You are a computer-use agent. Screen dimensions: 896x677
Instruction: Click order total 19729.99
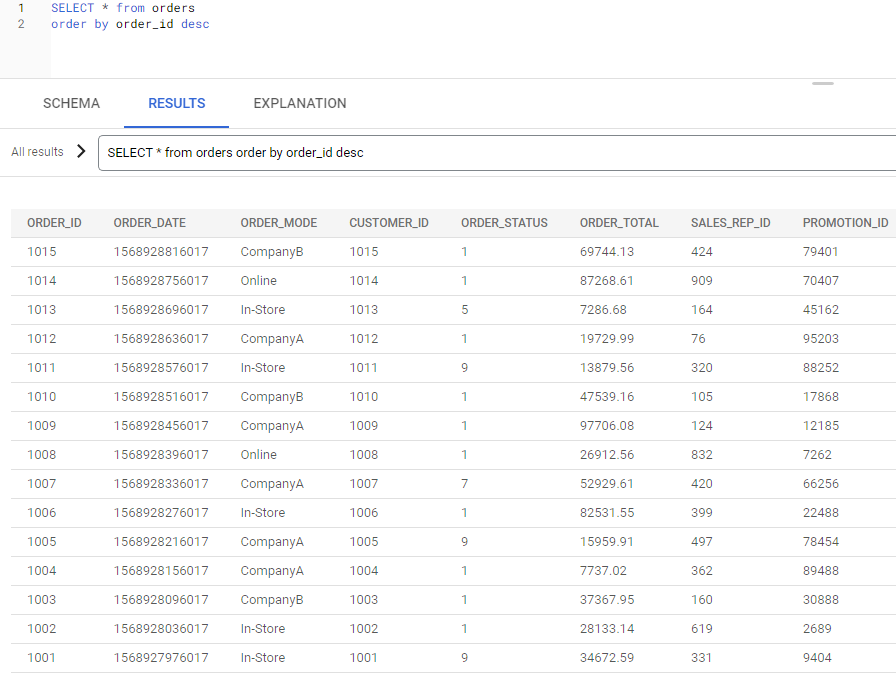pyautogui.click(x=607, y=339)
